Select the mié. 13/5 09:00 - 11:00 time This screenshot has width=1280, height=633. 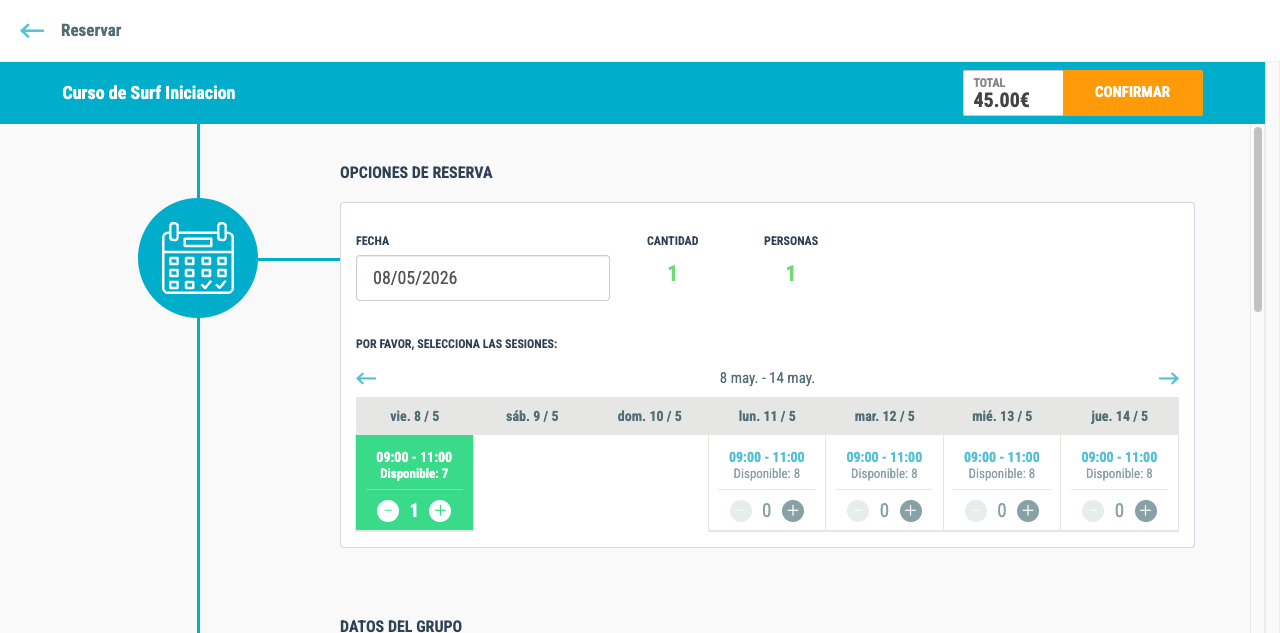(x=1001, y=457)
